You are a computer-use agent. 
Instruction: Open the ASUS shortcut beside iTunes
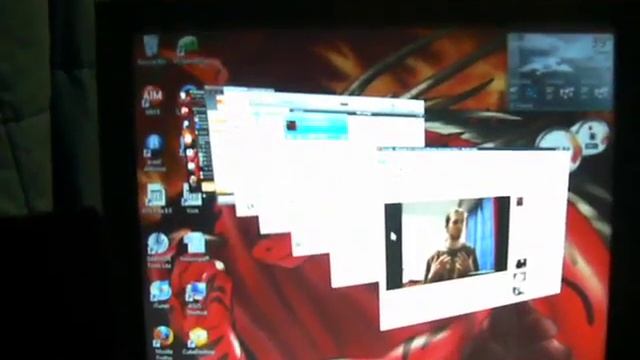[x=196, y=298]
